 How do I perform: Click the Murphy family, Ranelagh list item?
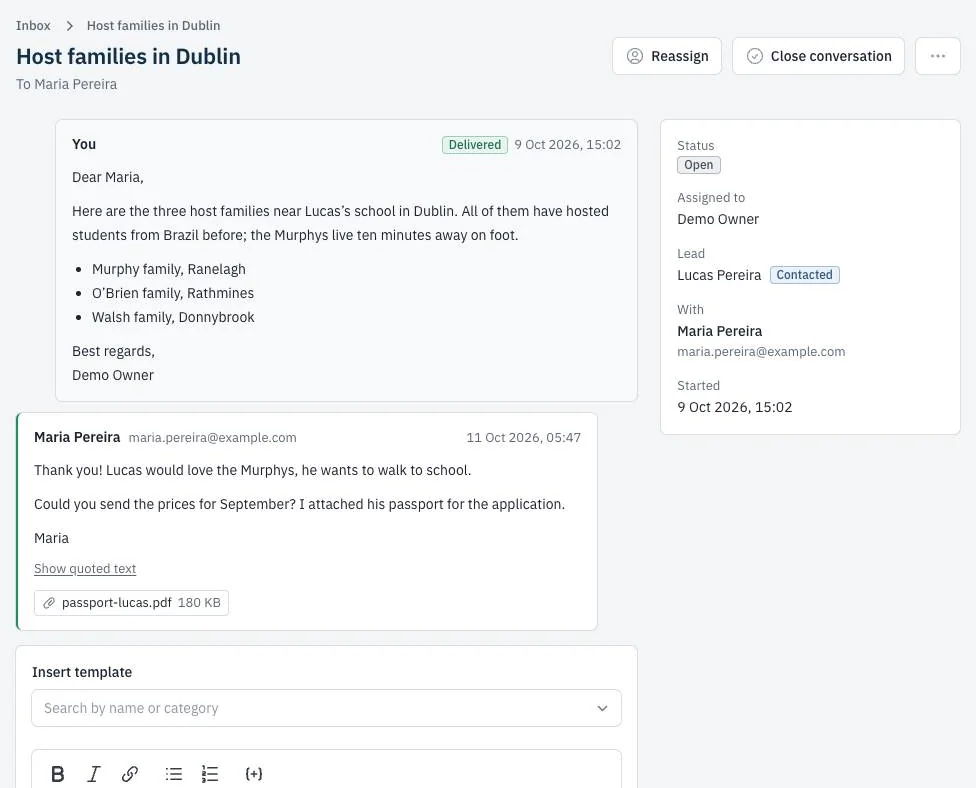tap(169, 269)
